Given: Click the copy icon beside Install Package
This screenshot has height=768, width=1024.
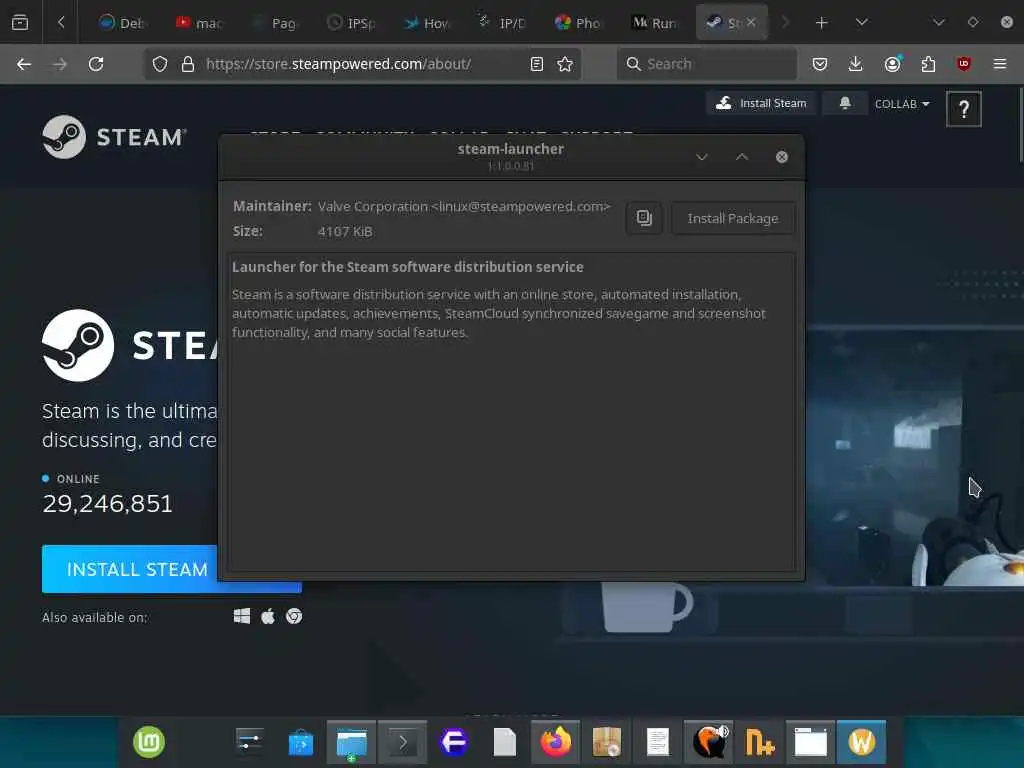Looking at the screenshot, I should pos(644,218).
